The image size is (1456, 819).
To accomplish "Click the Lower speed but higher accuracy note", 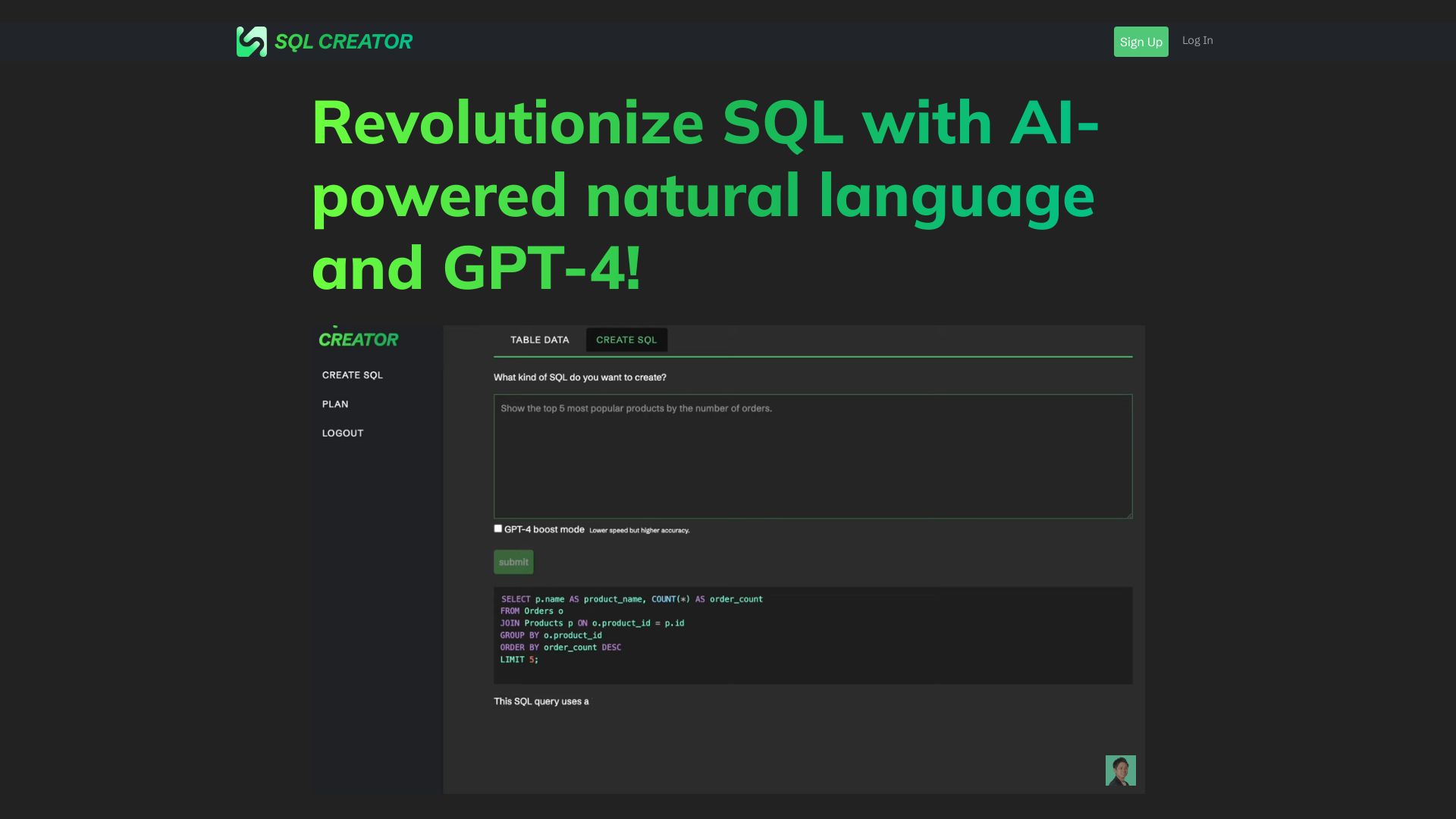I will [639, 529].
